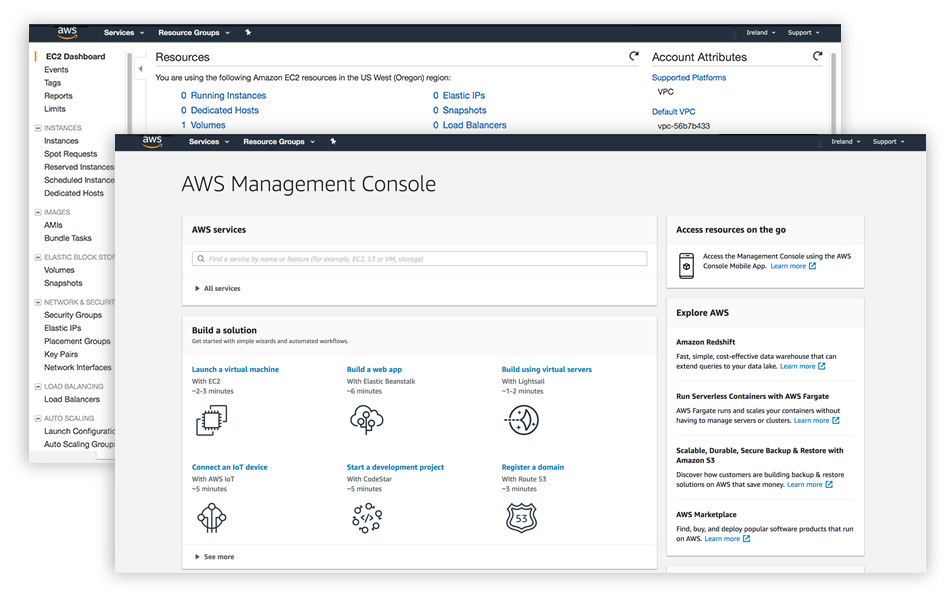Collapse the INSTANCES section in EC2 sidebar
Screen dimensions: 950x600
coord(38,128)
